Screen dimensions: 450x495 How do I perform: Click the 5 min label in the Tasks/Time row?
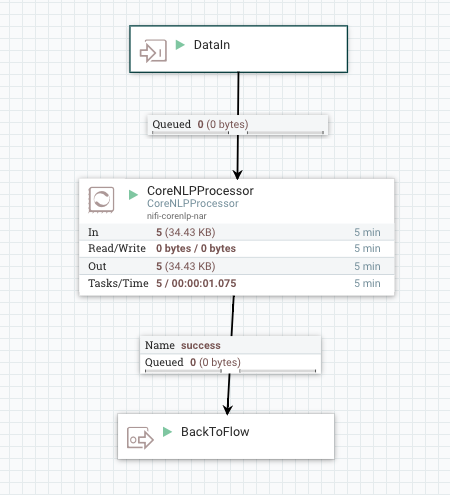367,283
